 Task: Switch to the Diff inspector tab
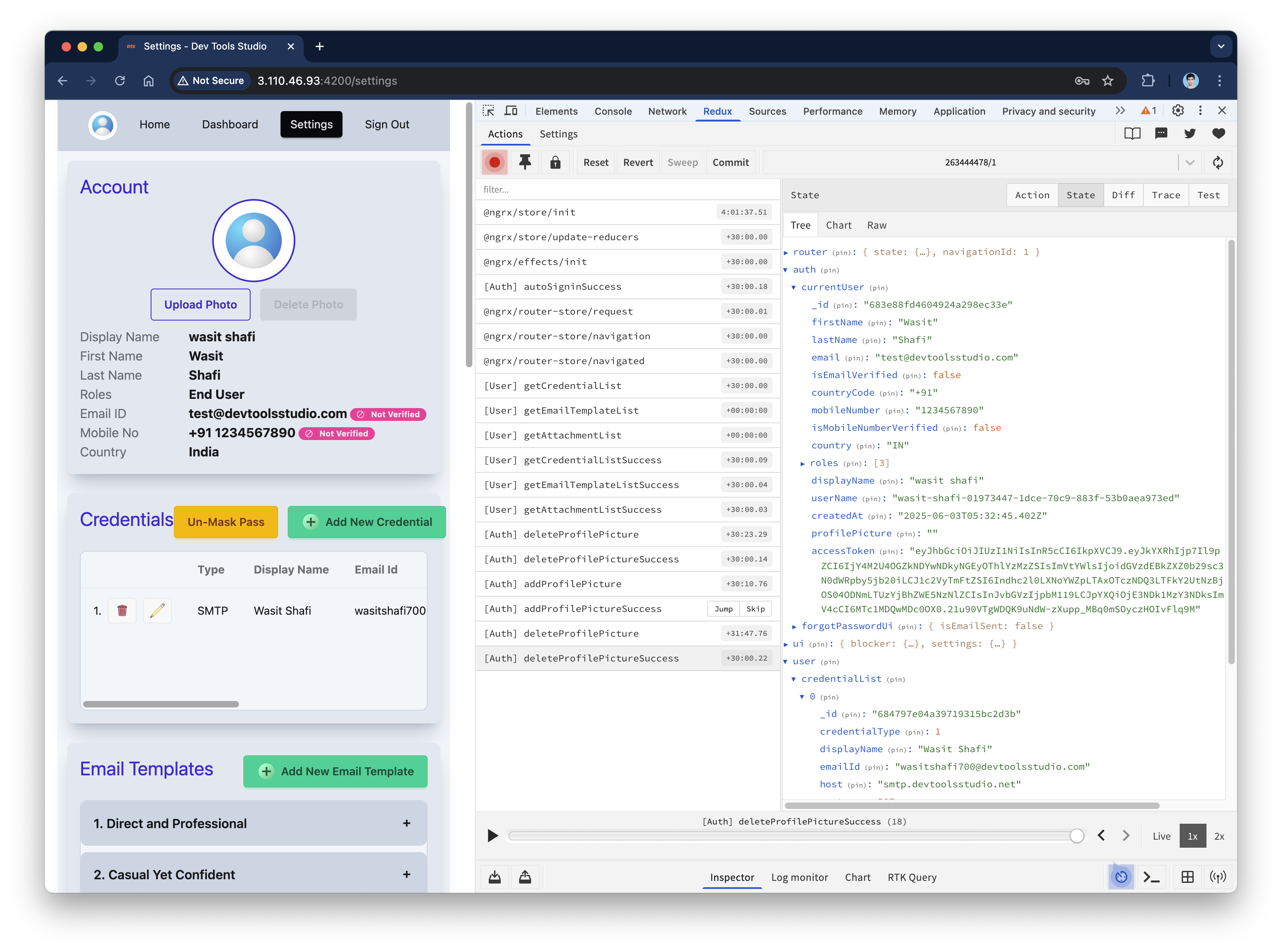(x=1123, y=195)
